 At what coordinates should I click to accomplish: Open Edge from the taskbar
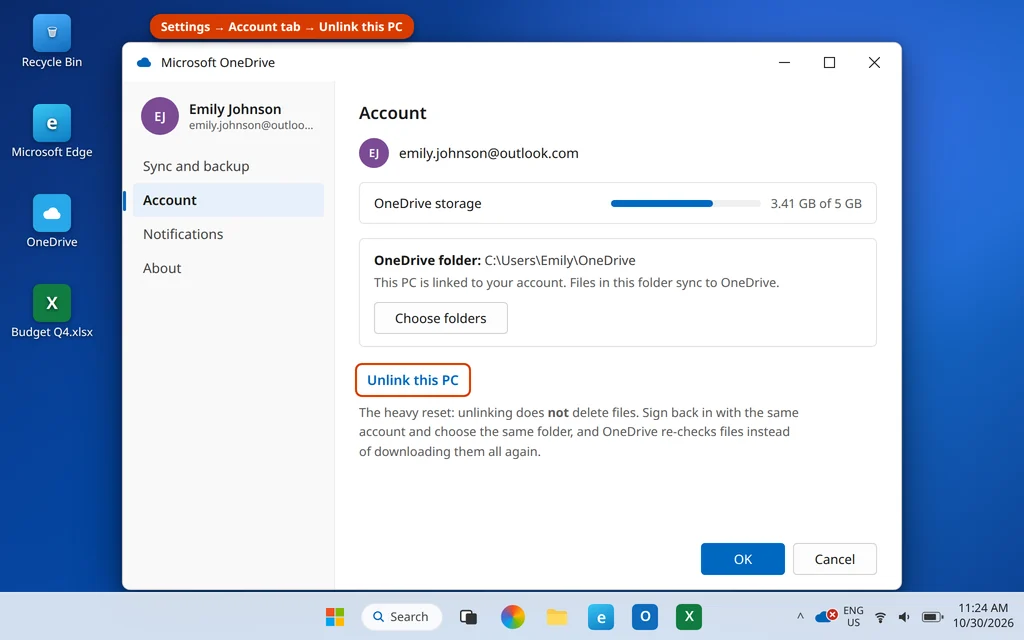pyautogui.click(x=601, y=616)
